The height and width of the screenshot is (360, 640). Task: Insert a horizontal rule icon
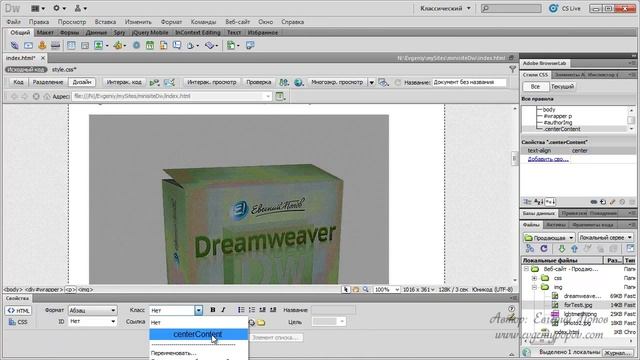pyautogui.click(x=56, y=45)
